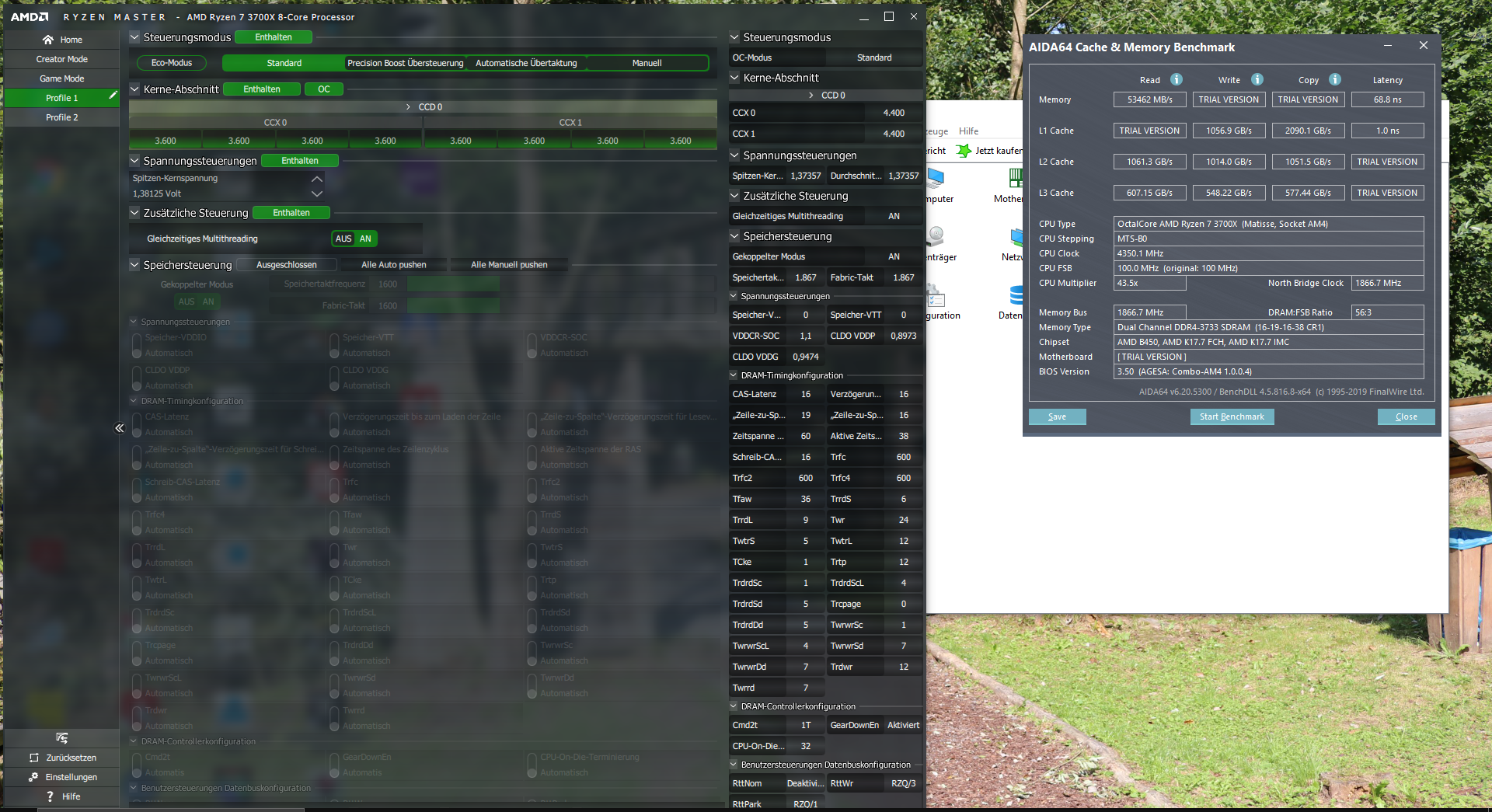The height and width of the screenshot is (812, 1492).
Task: Collapse the sidebar with the double-chevron icon
Action: point(119,428)
